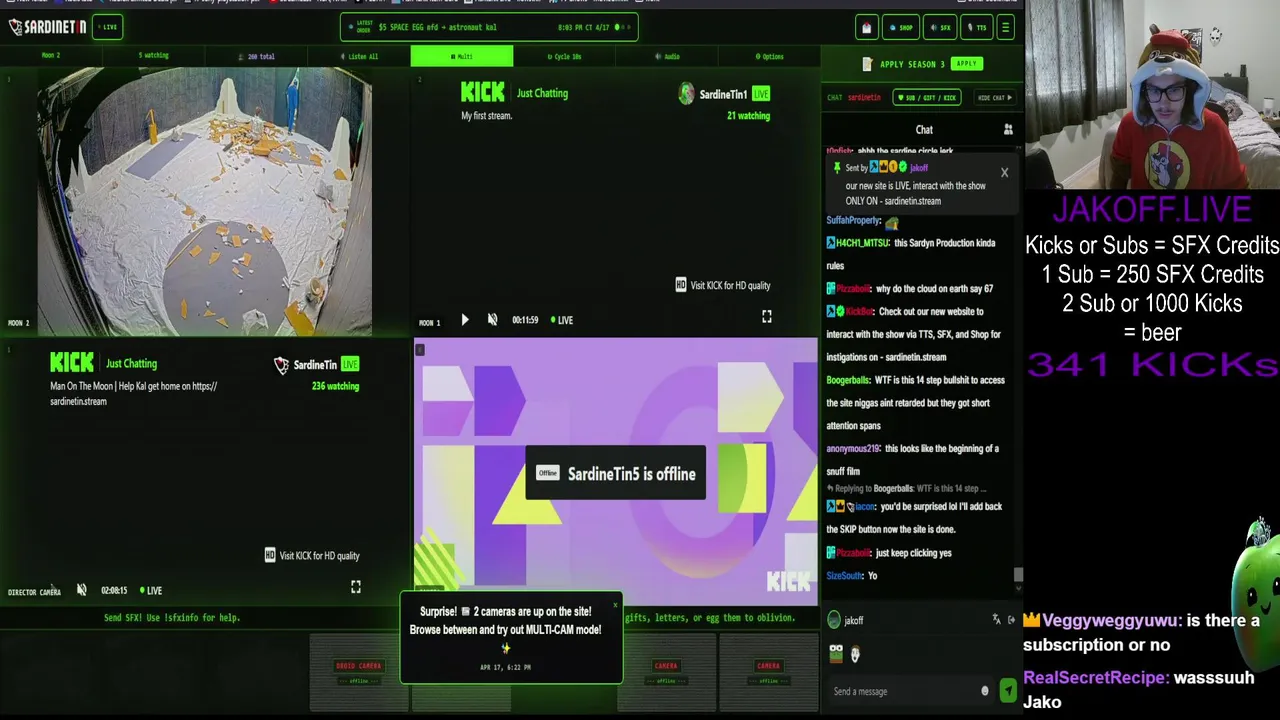Click the anonymous219 username in chat
Screen dimensions: 1280x720
tap(853, 449)
